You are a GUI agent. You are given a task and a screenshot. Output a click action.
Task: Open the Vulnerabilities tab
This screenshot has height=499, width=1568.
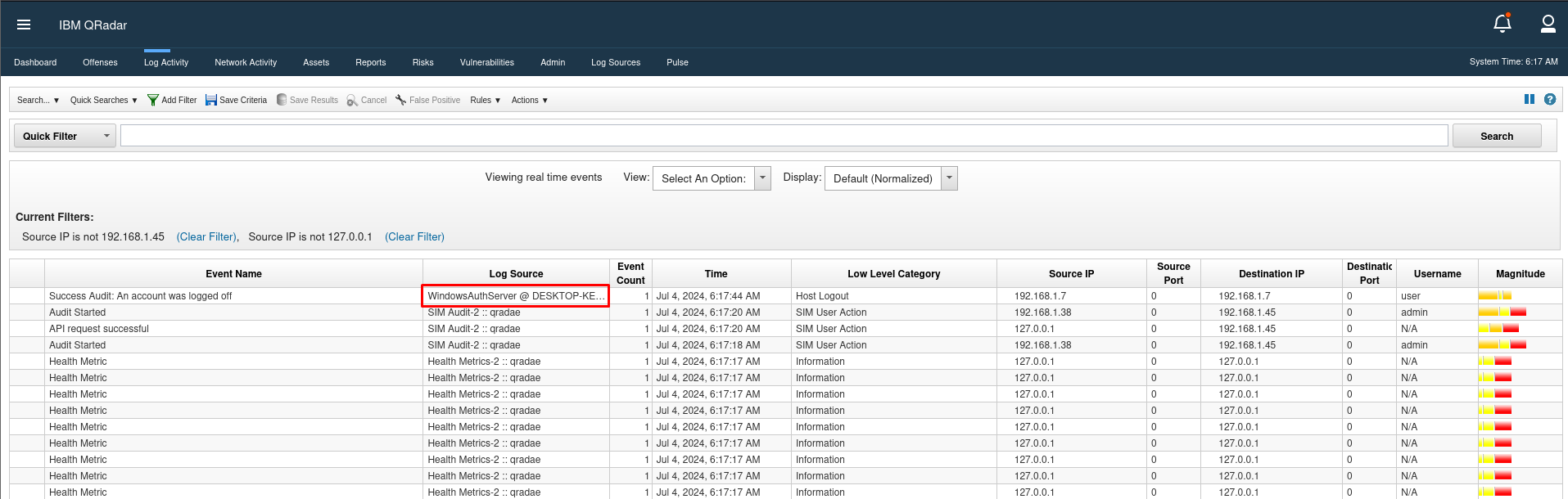click(x=487, y=62)
